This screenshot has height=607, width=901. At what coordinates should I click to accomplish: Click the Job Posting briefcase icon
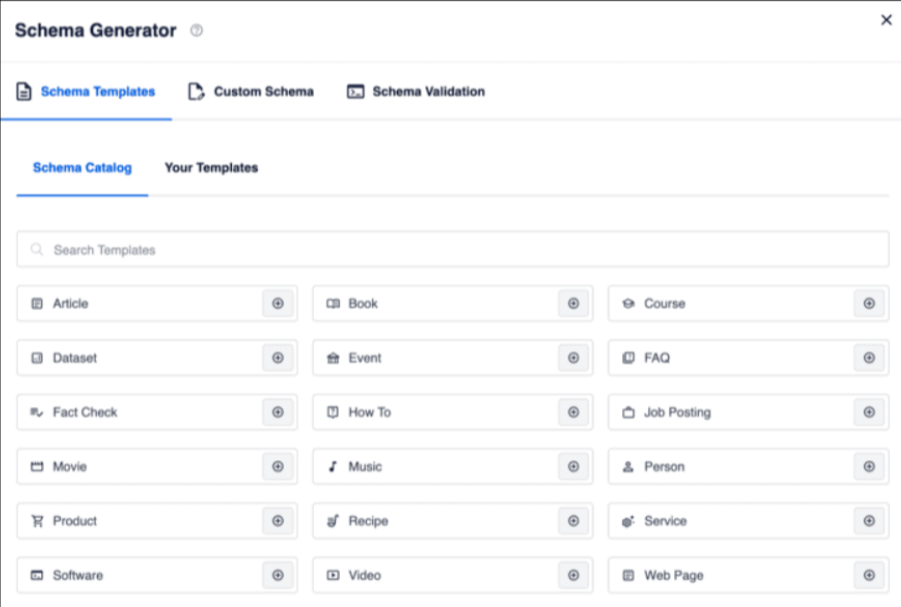click(629, 412)
